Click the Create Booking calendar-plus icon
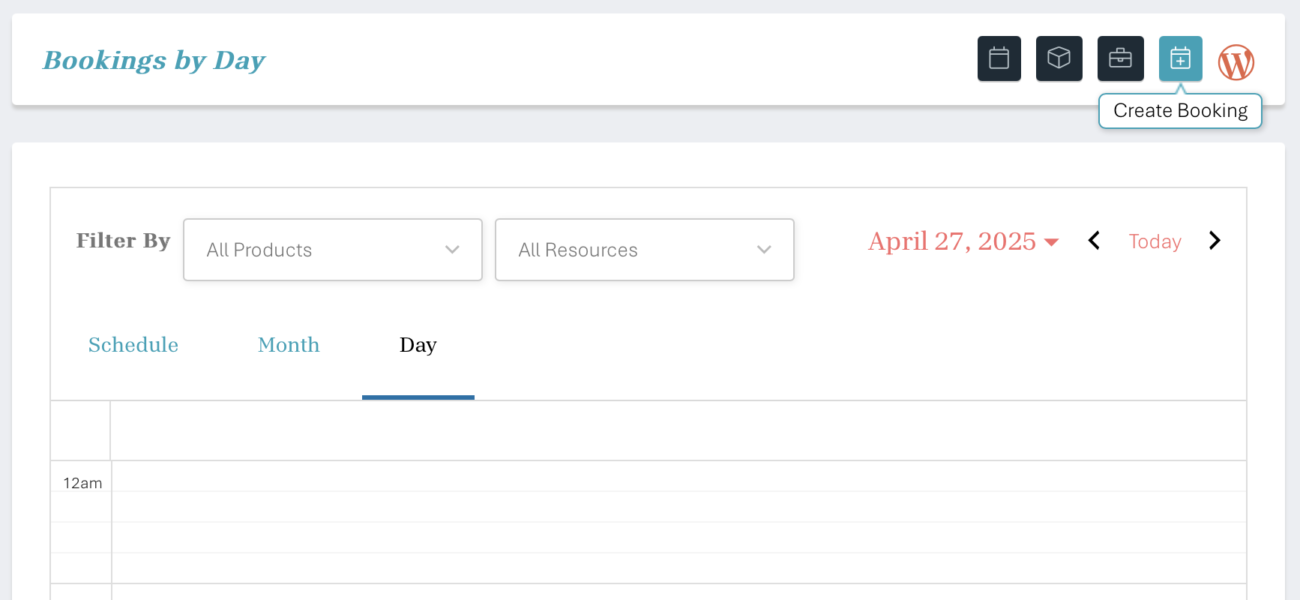Viewport: 1300px width, 600px height. tap(1181, 59)
